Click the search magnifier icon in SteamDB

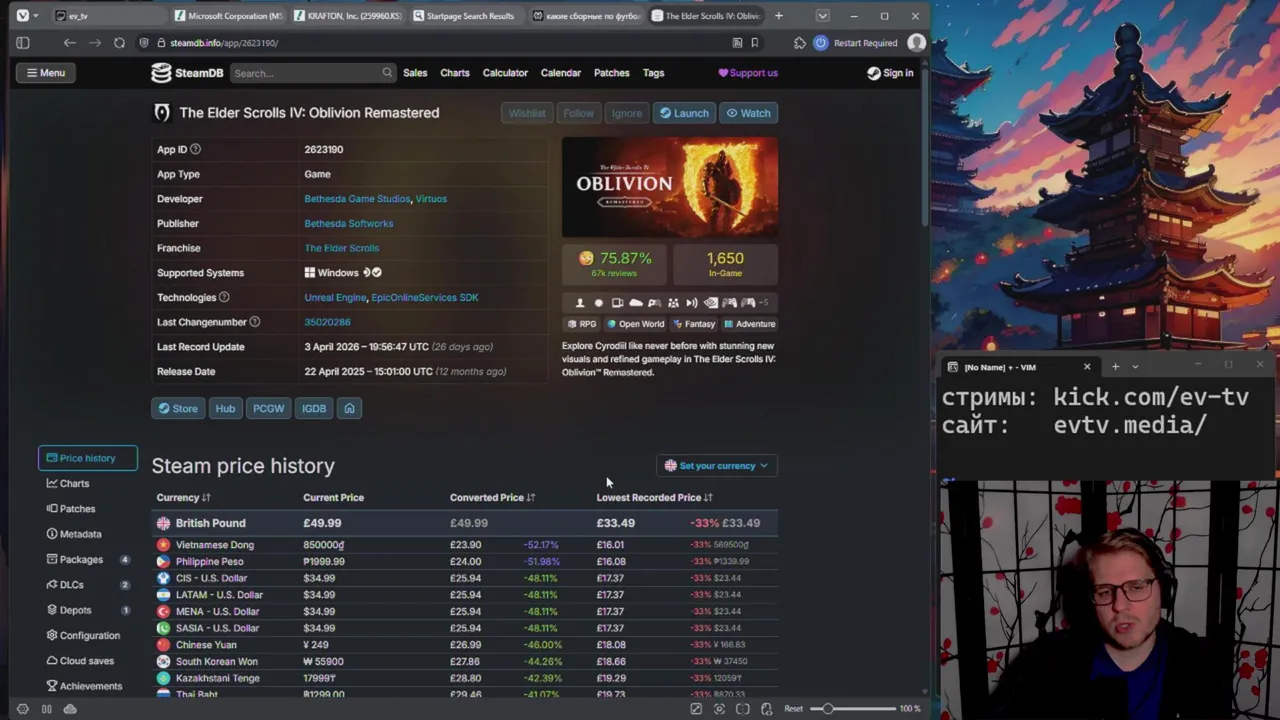pos(387,73)
